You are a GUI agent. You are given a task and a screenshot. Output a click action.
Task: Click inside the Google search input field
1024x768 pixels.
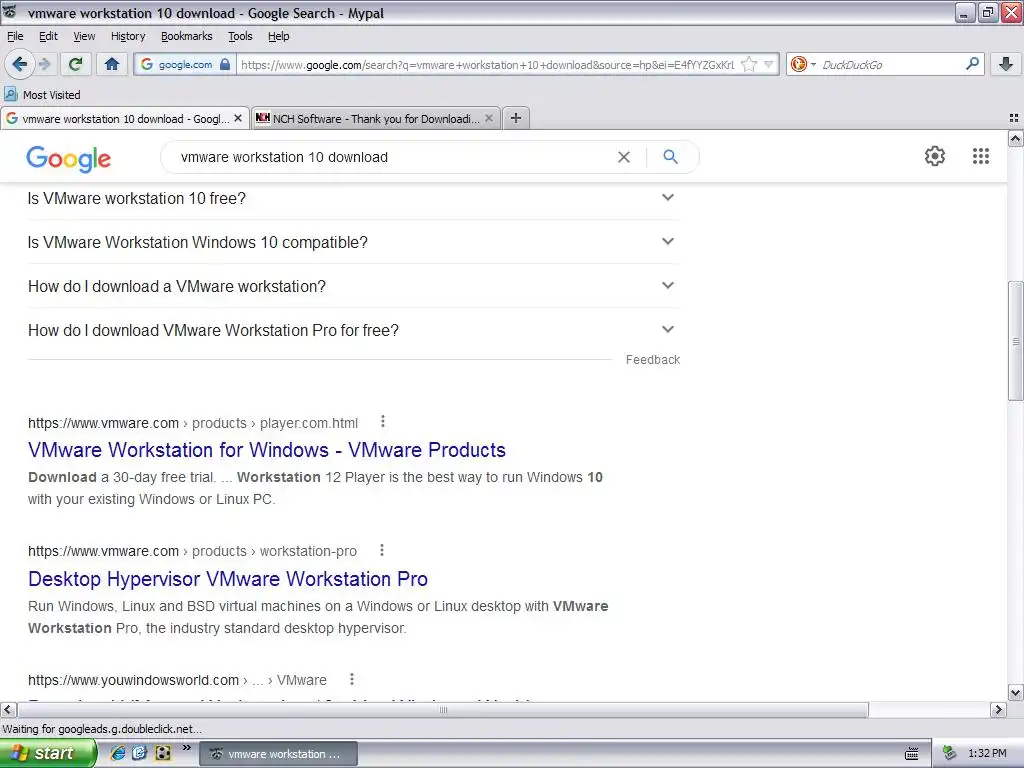click(x=392, y=157)
